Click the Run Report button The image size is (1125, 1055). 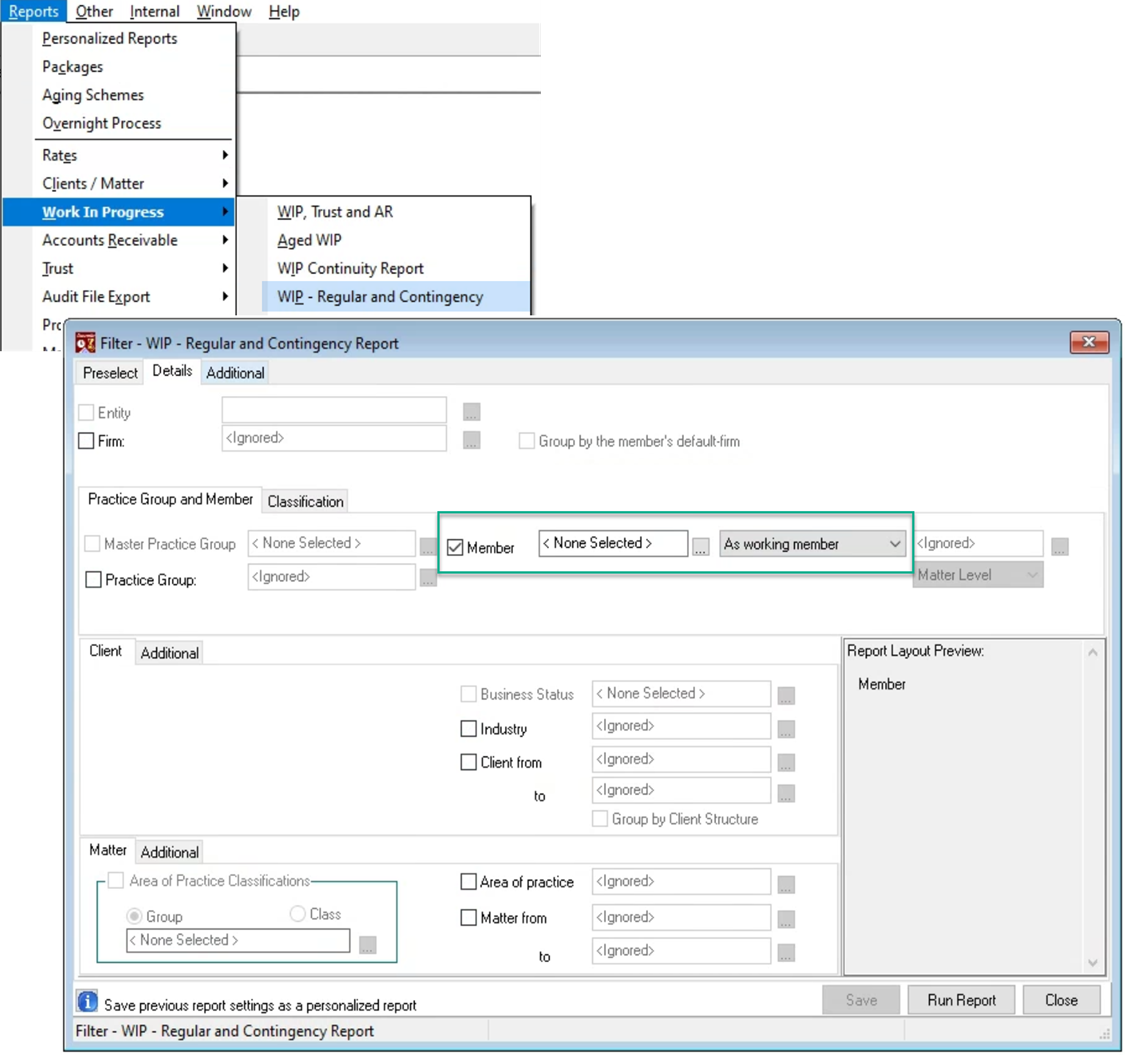[x=961, y=1000]
